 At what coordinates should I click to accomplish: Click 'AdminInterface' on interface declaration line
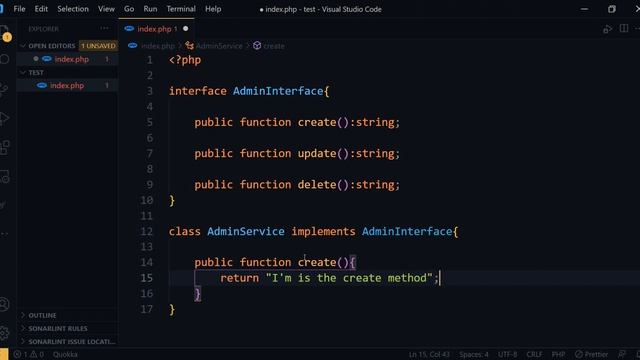coord(278,91)
